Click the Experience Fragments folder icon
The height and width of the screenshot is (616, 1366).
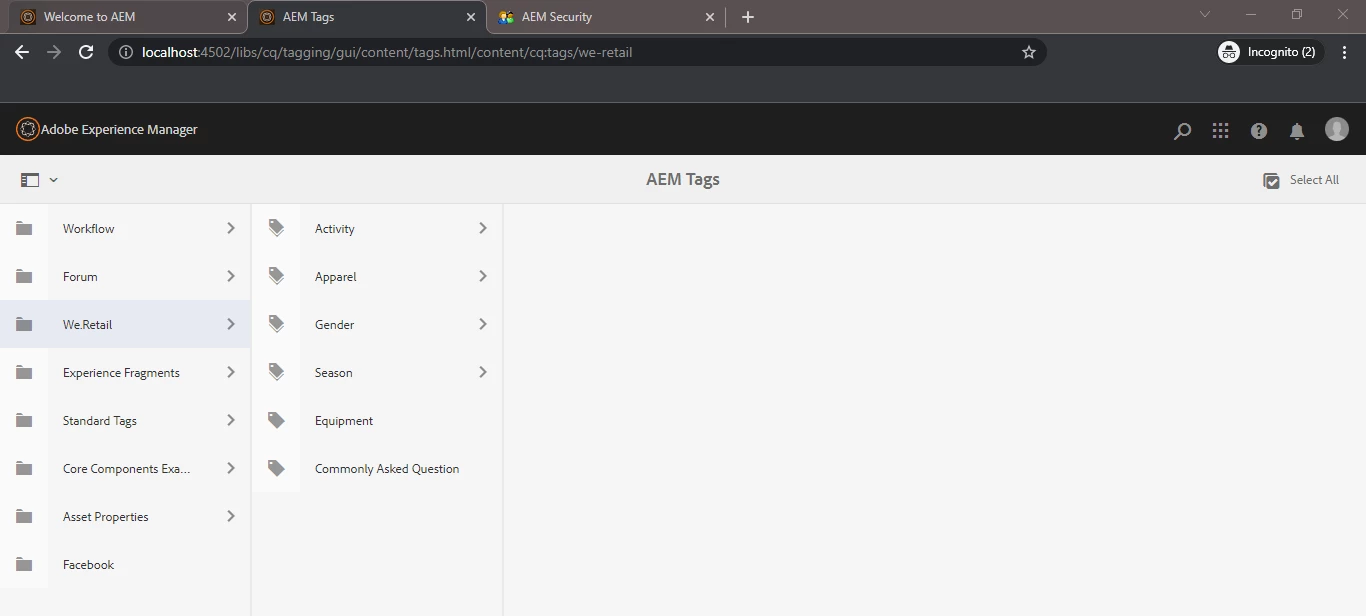(24, 372)
